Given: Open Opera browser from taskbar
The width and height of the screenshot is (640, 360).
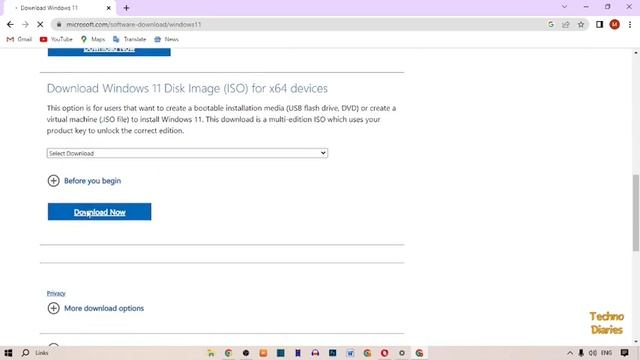Looking at the screenshot, I should coord(384,353).
